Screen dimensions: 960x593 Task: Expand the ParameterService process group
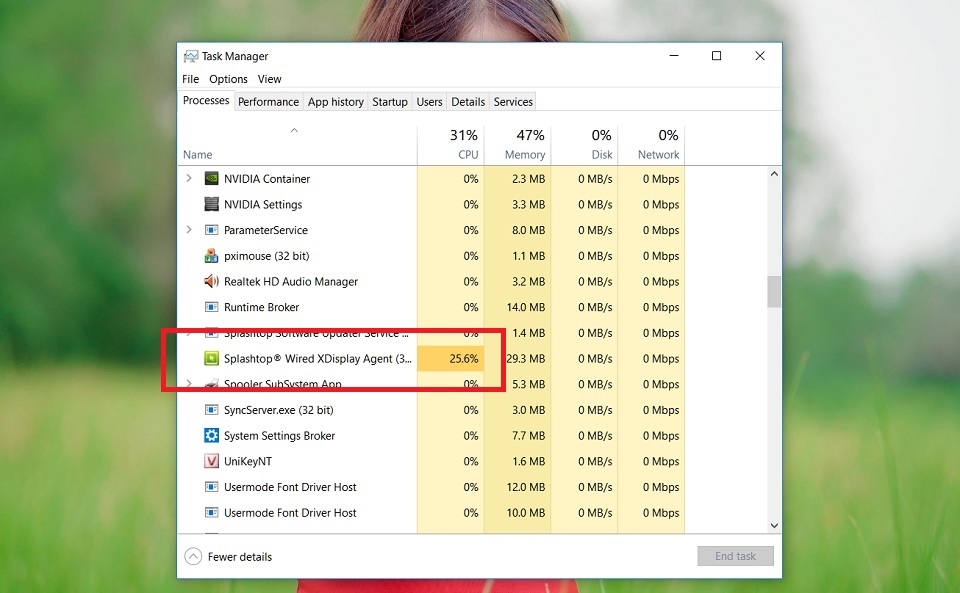point(189,229)
